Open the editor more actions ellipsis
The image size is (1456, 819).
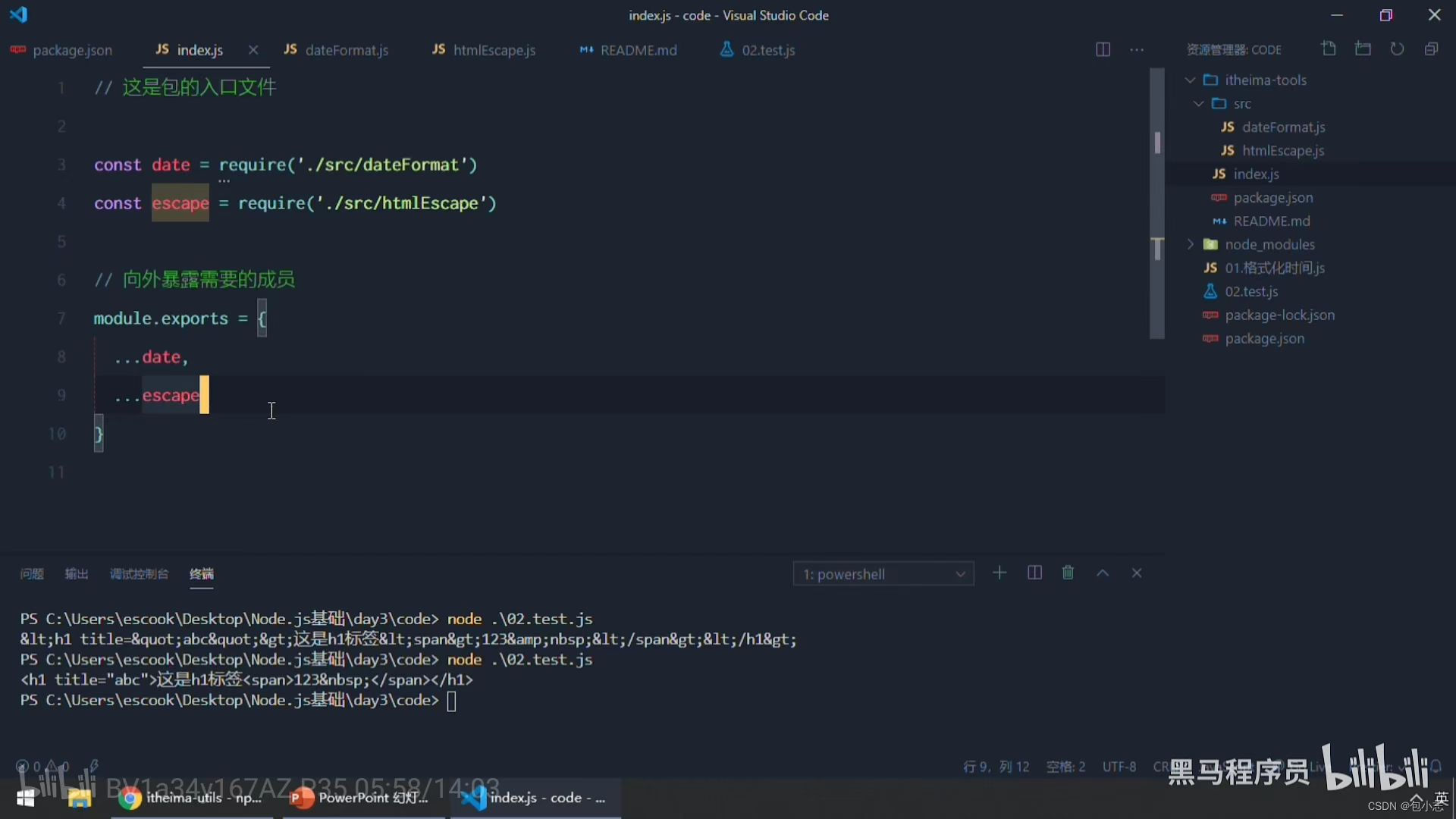(1137, 49)
